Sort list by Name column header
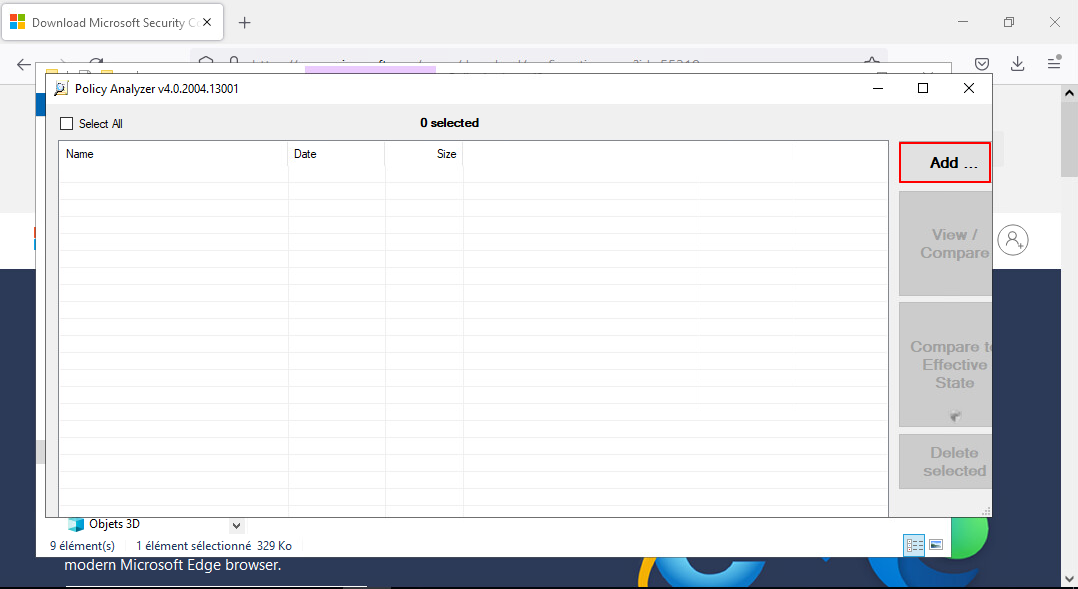 point(173,154)
